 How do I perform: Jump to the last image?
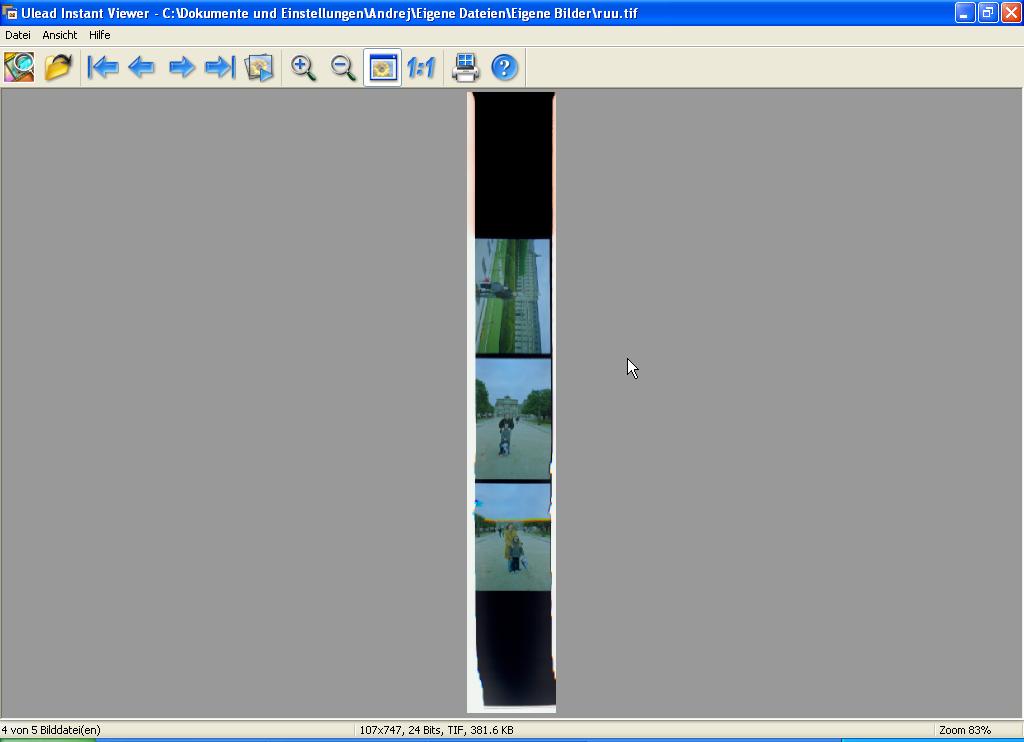pos(219,67)
